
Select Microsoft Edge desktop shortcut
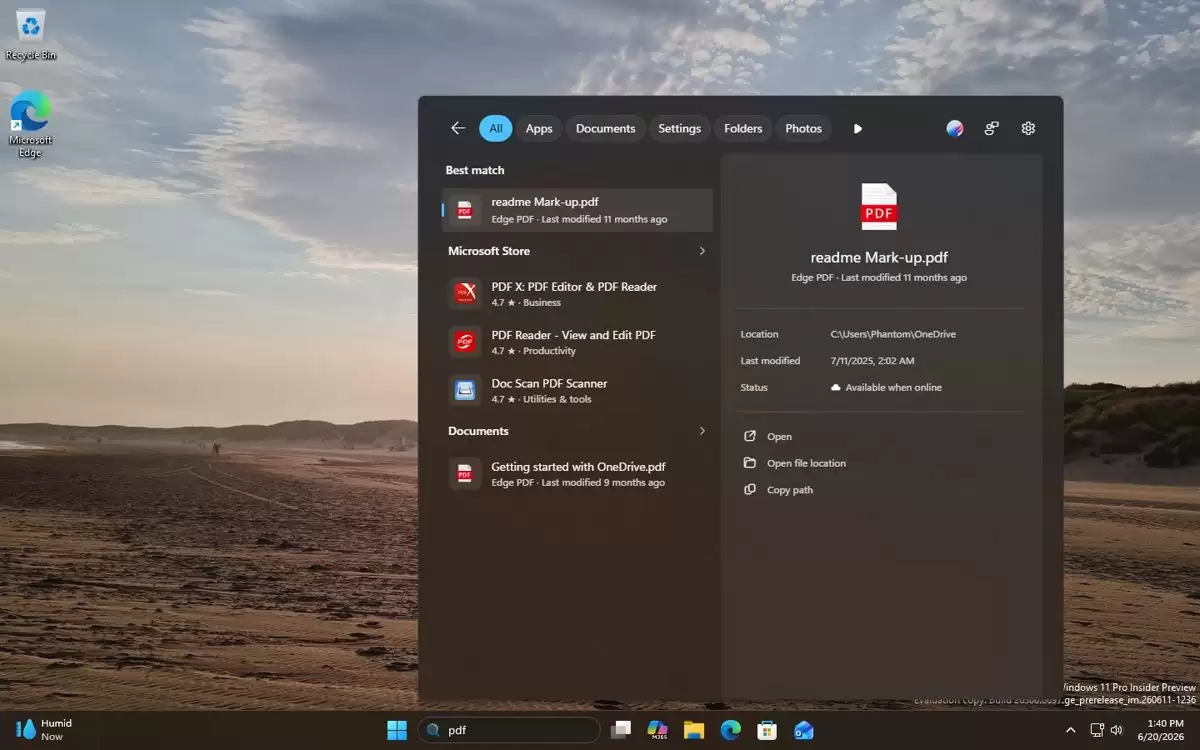coord(30,125)
